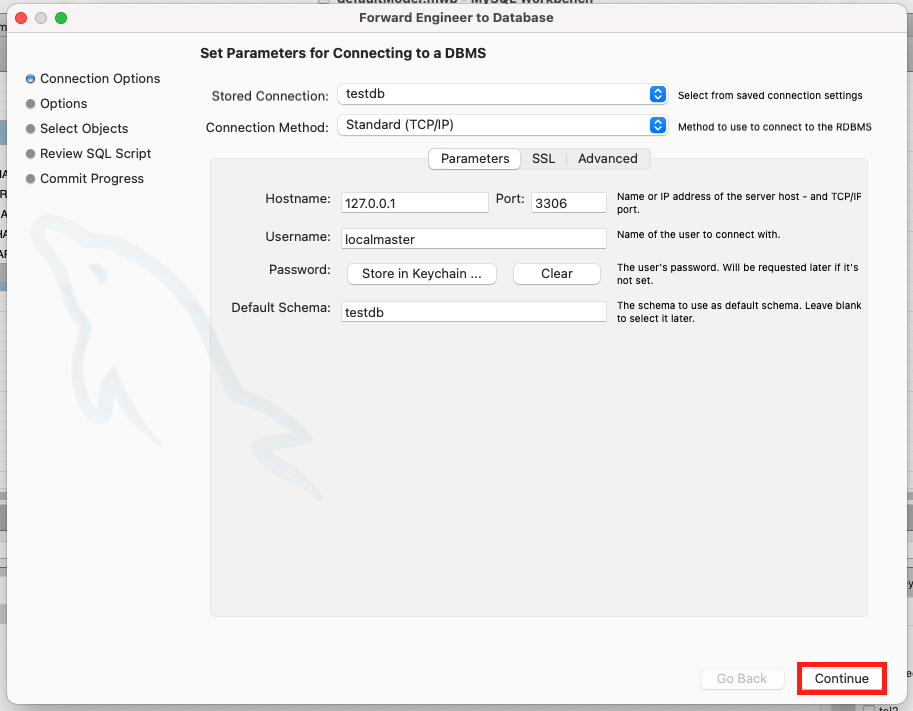
Task: Click the green zoom window button
Action: click(x=61, y=18)
